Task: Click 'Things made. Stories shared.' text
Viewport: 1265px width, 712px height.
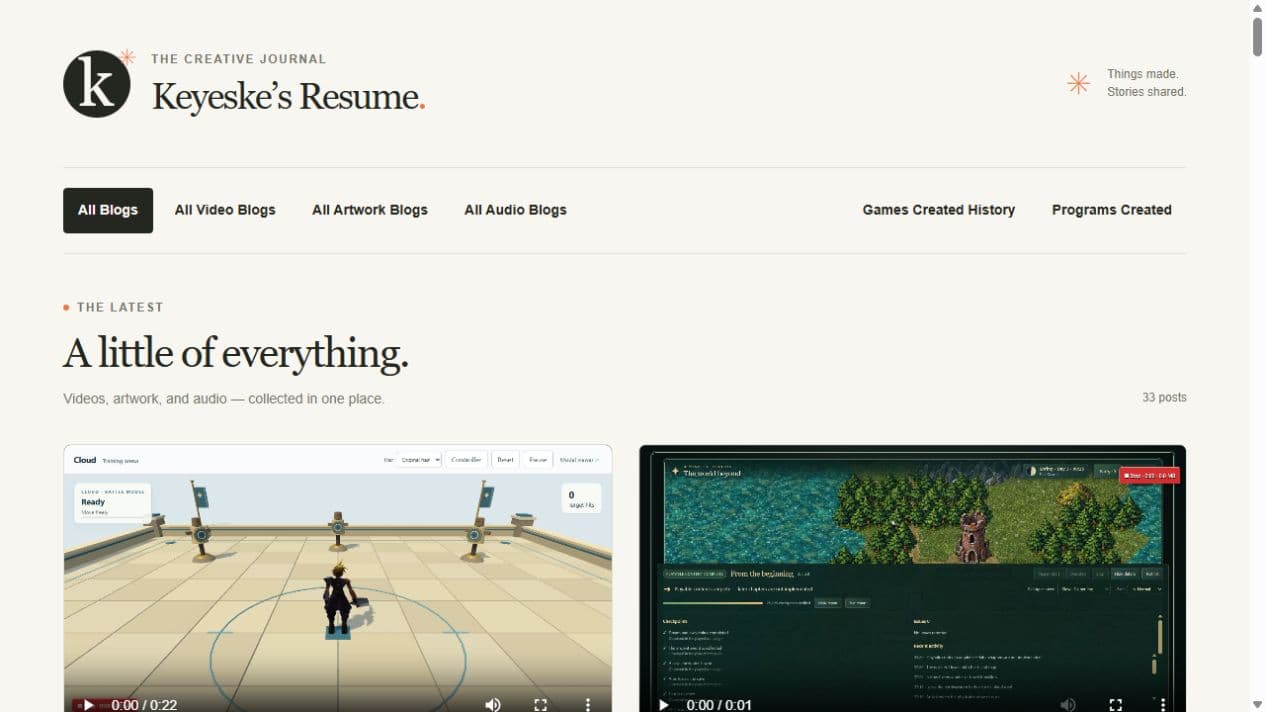Action: pyautogui.click(x=1146, y=83)
